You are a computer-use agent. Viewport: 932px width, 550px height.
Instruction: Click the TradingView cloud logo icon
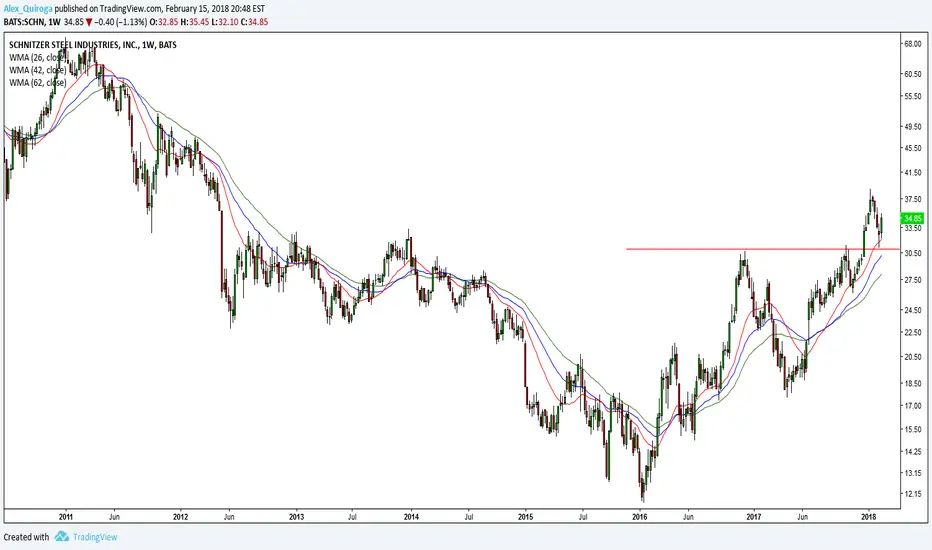pos(62,536)
